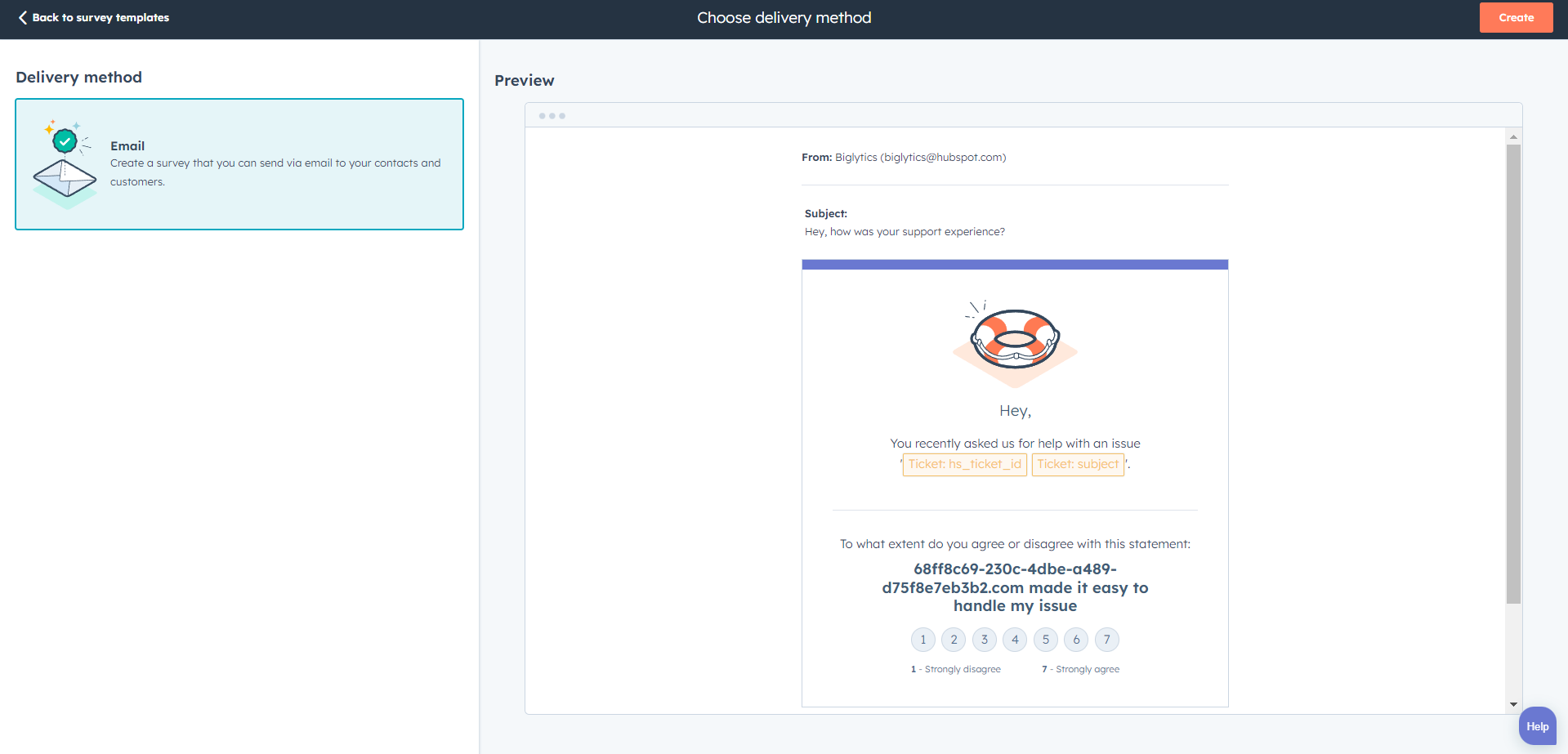Click the Choose delivery method title

coord(784,17)
